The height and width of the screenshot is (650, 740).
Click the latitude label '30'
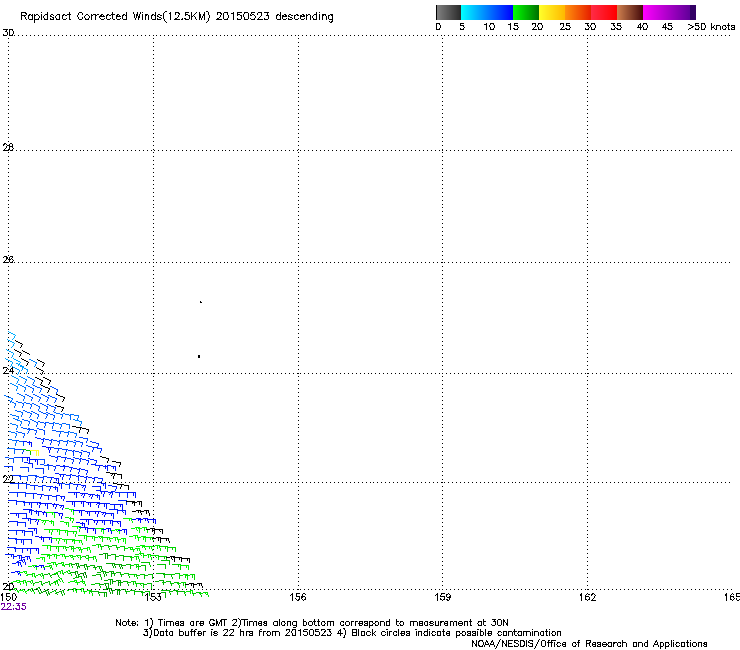click(8, 33)
